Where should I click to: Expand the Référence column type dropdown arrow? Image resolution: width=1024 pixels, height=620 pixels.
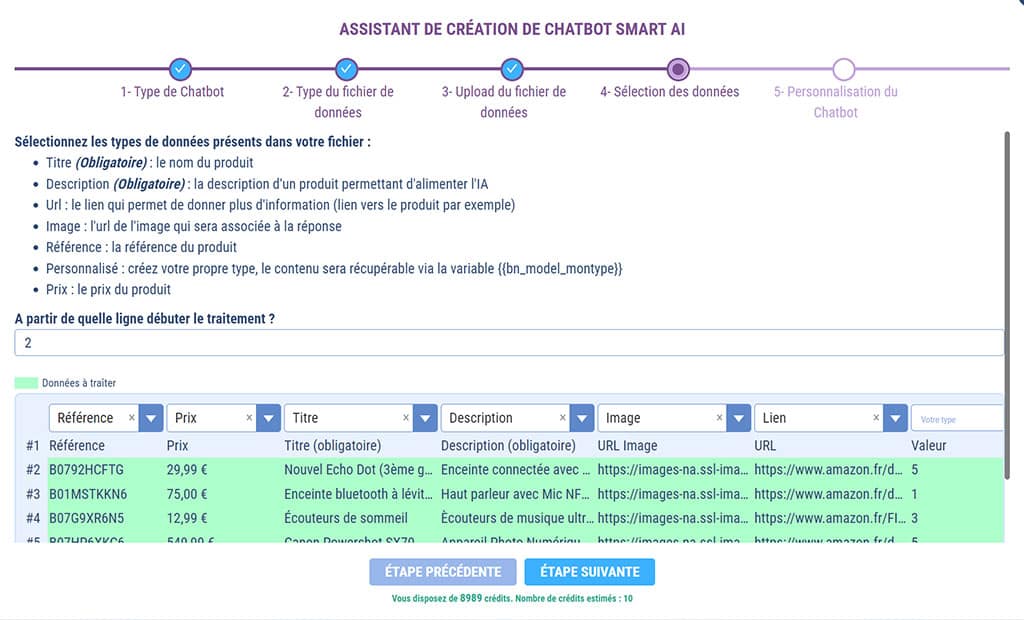(x=151, y=418)
